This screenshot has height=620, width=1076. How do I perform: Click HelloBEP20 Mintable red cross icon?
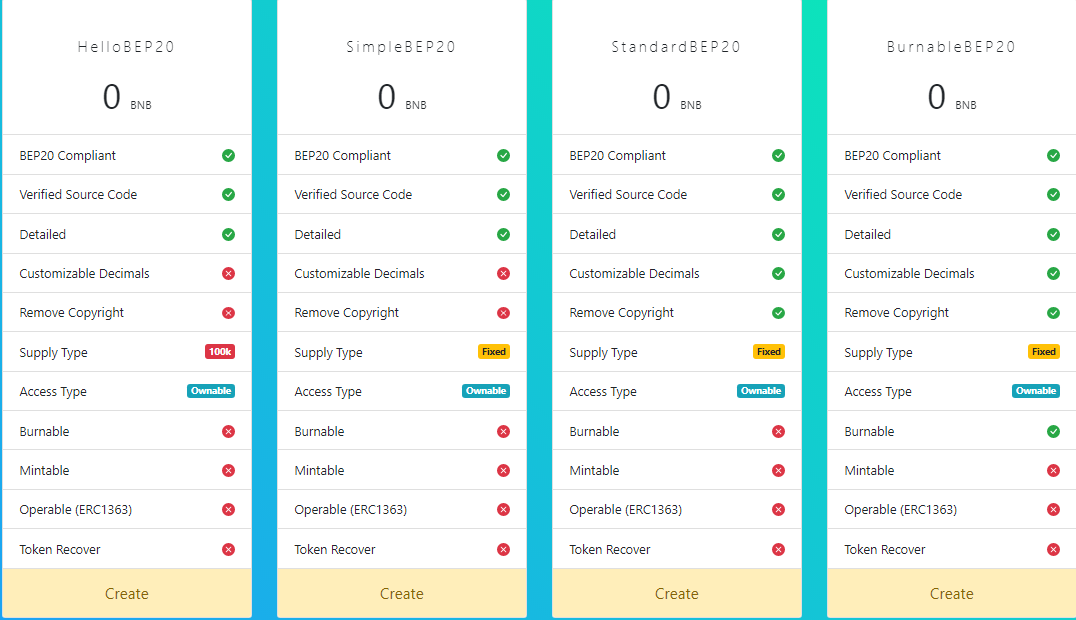tap(229, 470)
